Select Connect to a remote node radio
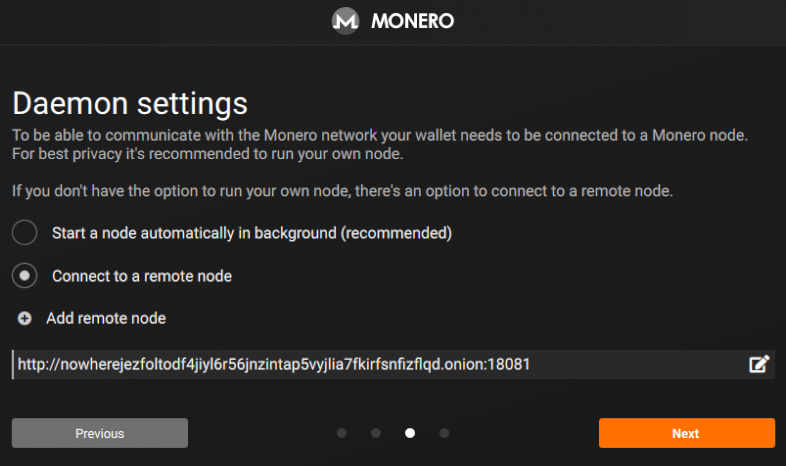This screenshot has width=786, height=466. (25, 276)
